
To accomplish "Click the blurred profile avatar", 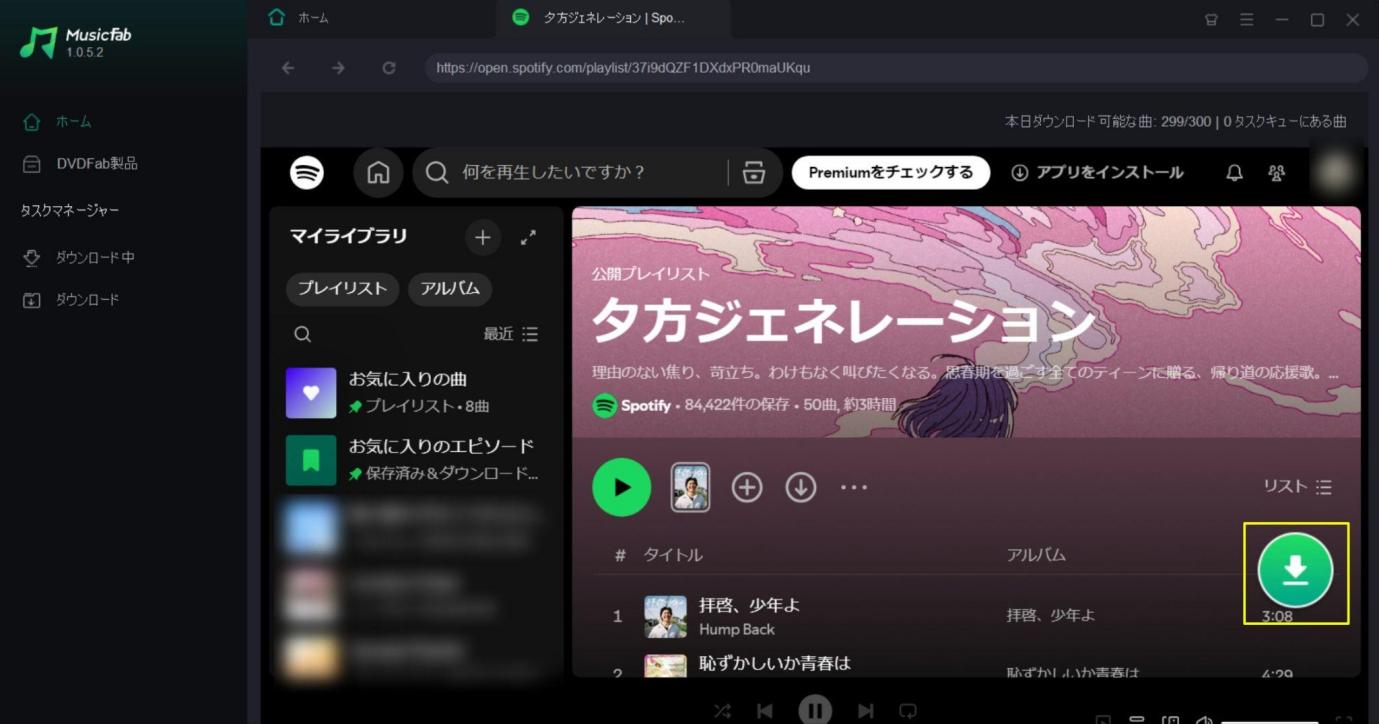I will point(1333,172).
